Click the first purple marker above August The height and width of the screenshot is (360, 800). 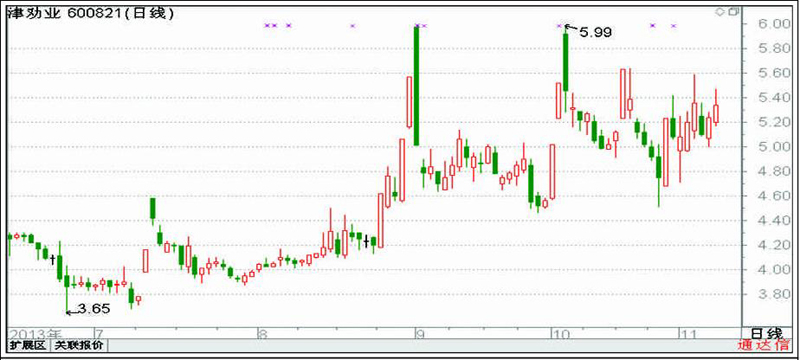tap(267, 25)
